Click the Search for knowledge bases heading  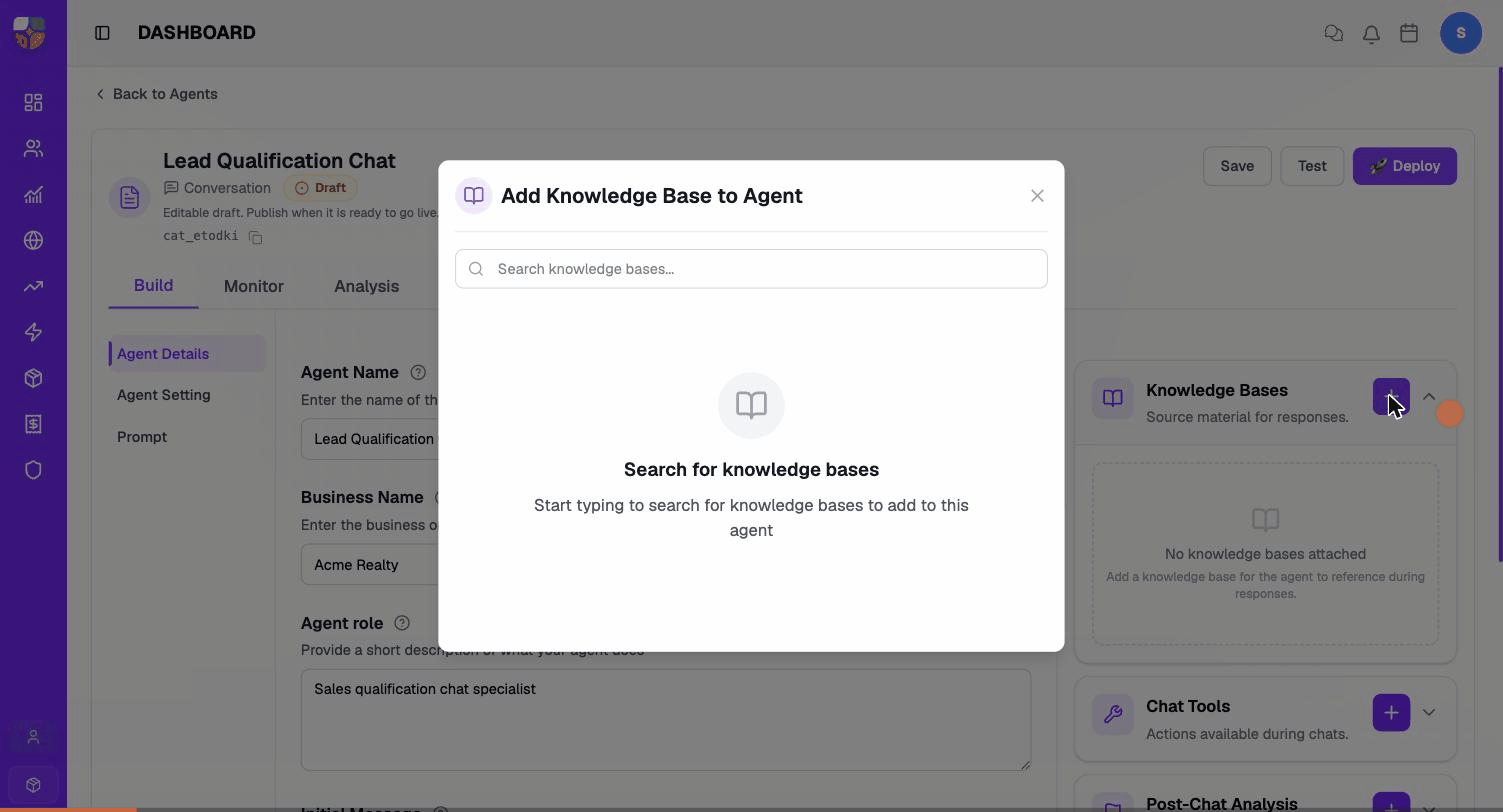(x=751, y=470)
